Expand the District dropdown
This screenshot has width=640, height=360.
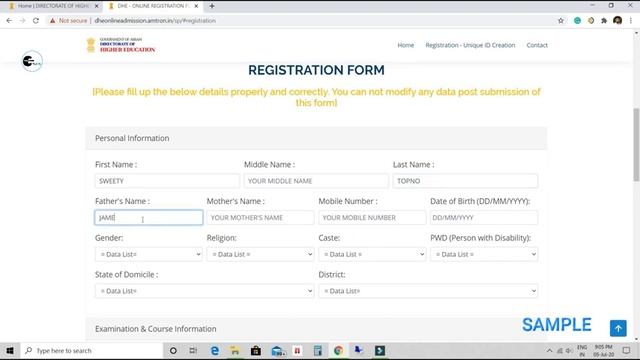[x=428, y=291]
